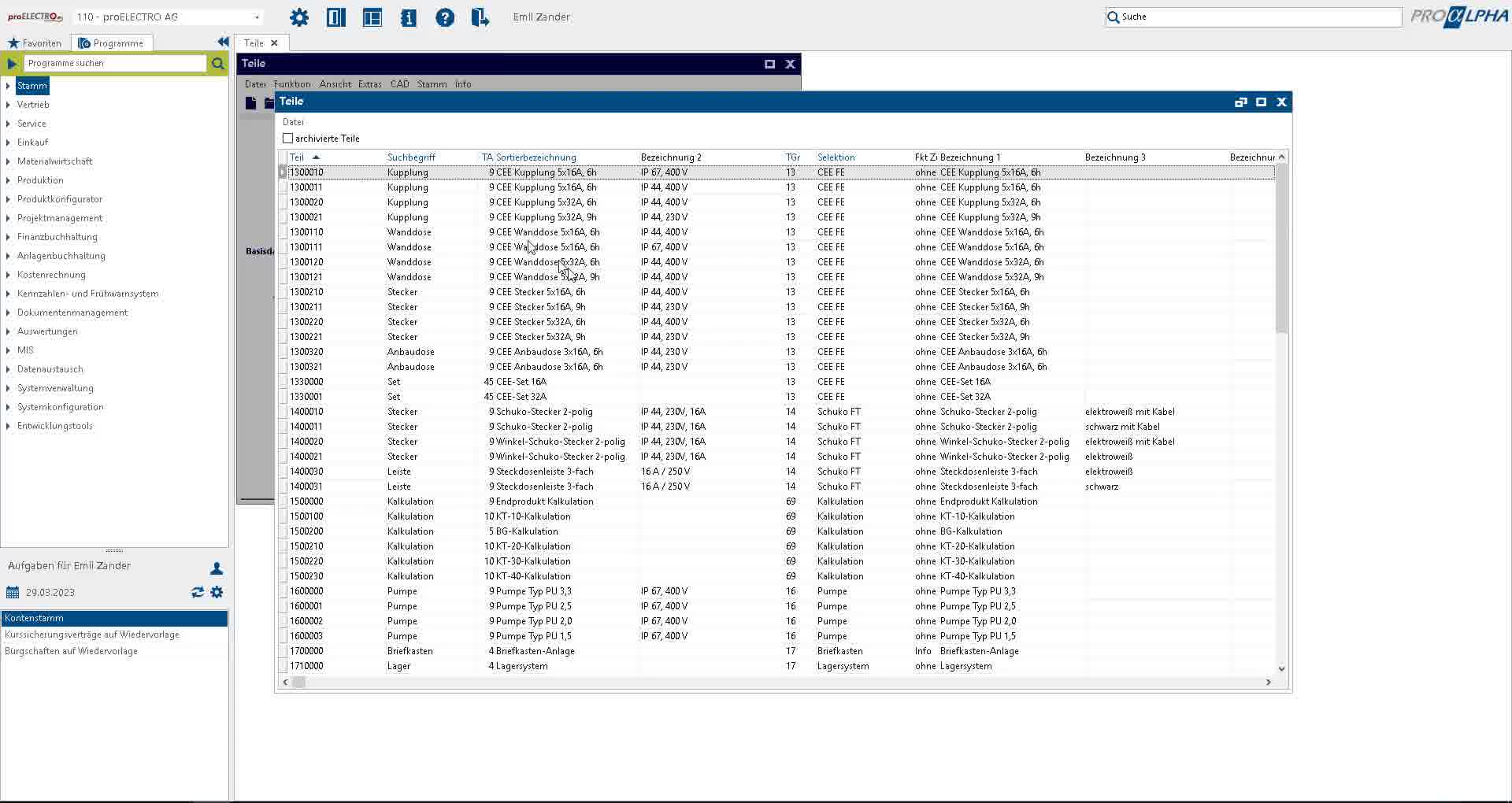The width and height of the screenshot is (1512, 803).
Task: Click the scroll-down arrow of parts list
Action: pyautogui.click(x=1281, y=668)
